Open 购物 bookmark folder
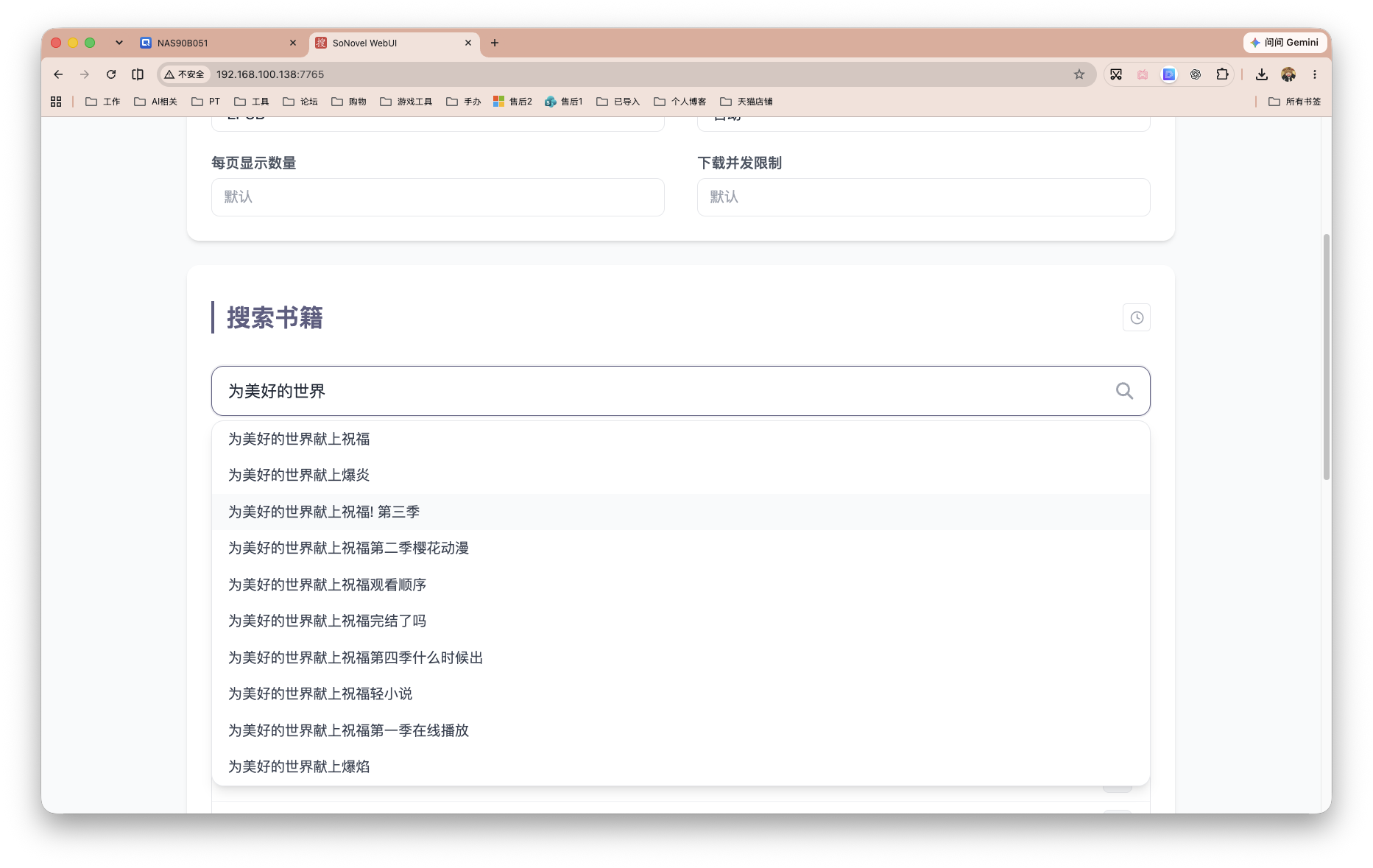1373x868 pixels. coord(349,102)
